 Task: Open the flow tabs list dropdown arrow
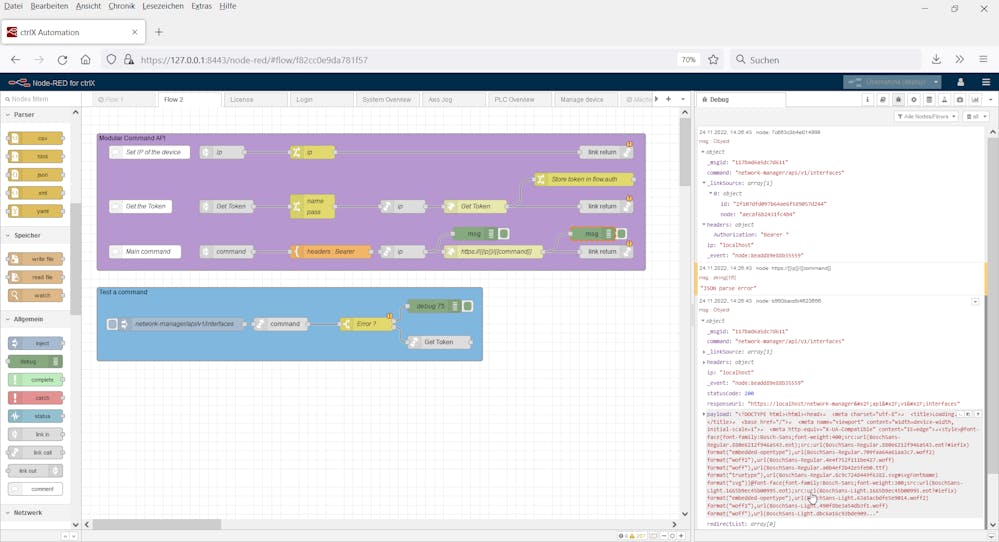683,99
